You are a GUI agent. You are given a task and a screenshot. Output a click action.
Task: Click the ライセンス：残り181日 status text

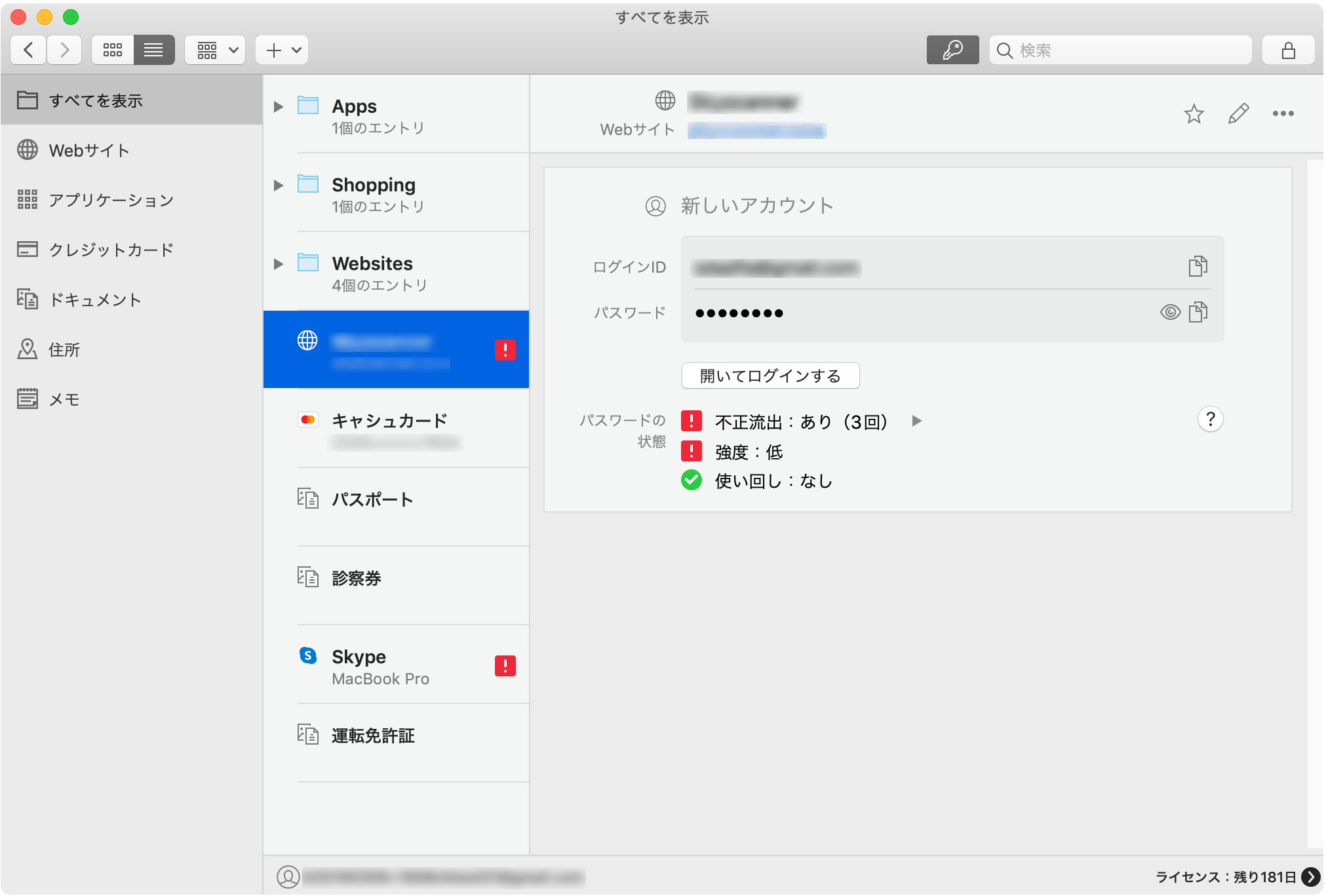point(1226,877)
